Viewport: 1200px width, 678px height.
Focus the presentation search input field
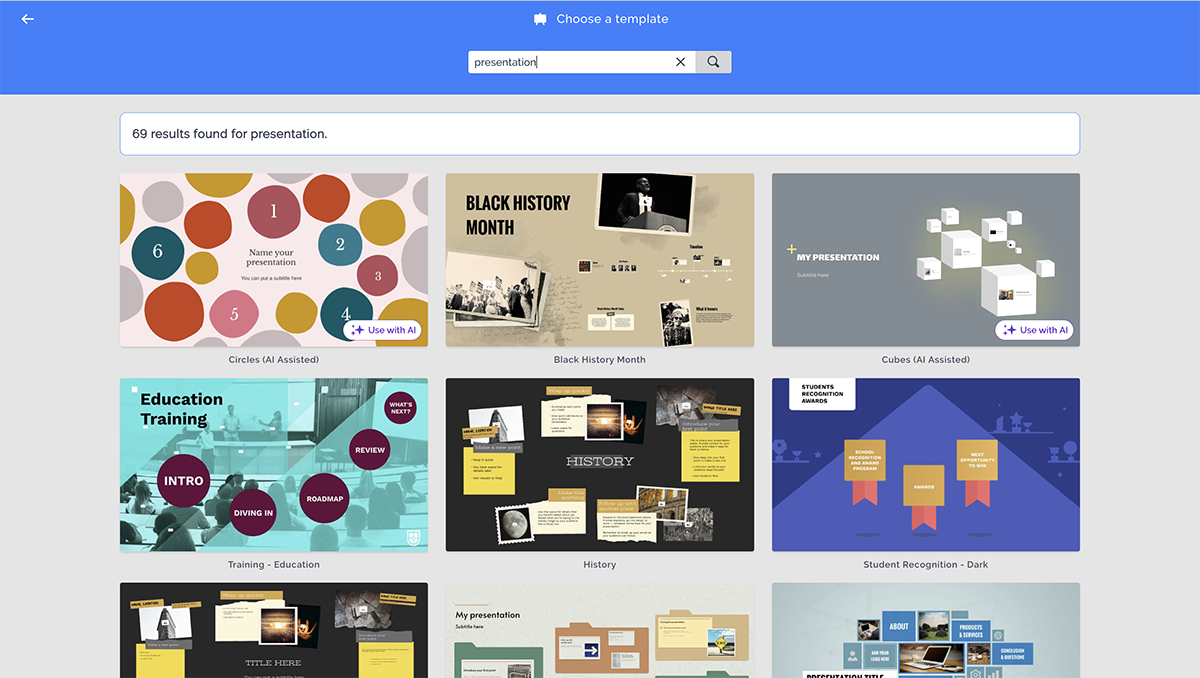click(570, 62)
